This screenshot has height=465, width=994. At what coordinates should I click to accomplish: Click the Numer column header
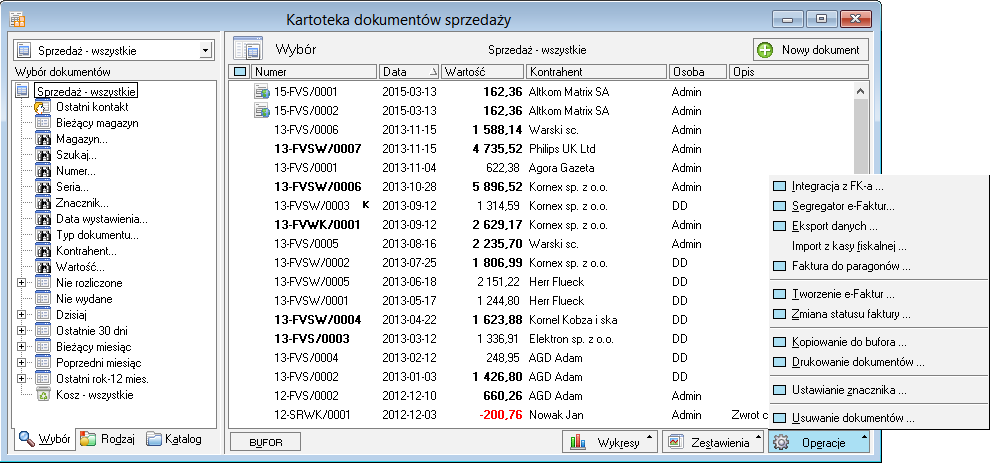(x=315, y=72)
